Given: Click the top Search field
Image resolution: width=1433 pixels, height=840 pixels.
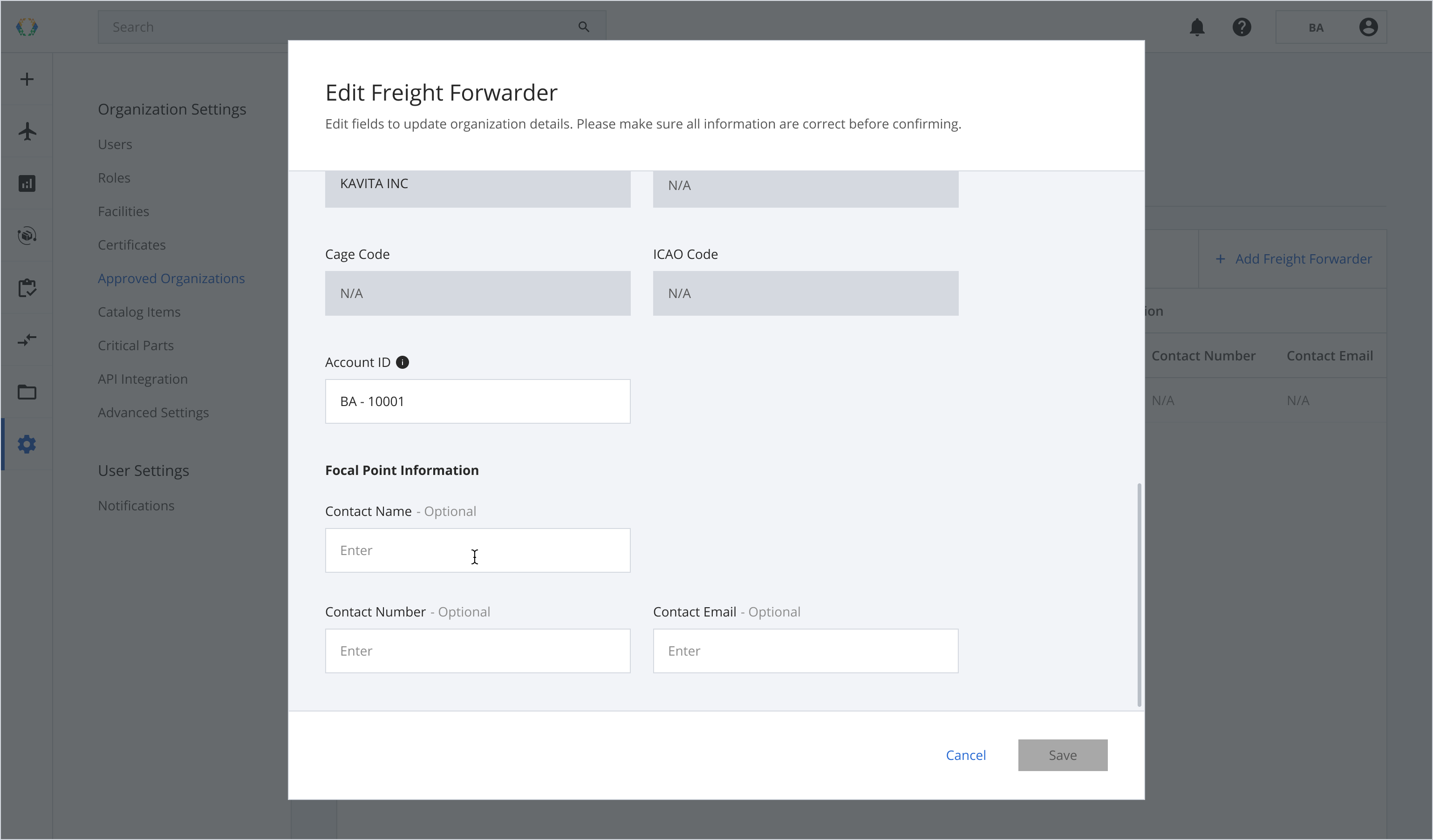Looking at the screenshot, I should 352,27.
